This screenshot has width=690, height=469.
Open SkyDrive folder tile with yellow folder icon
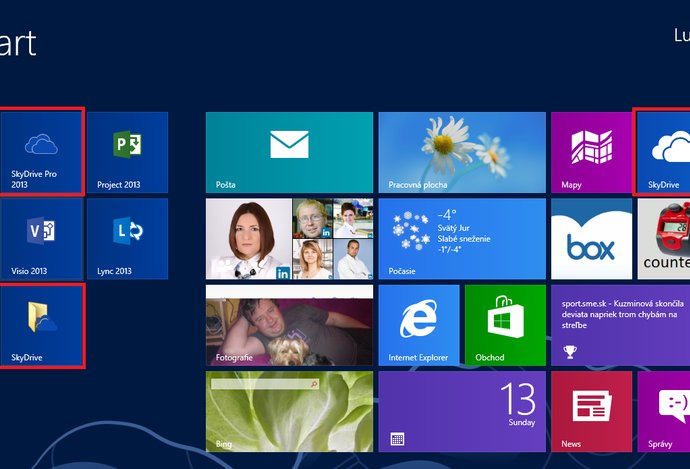tap(41, 325)
